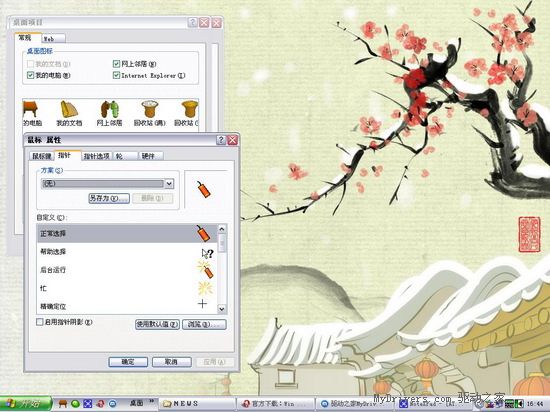
Task: Switch to 指针选项 tab
Action: pos(96,156)
